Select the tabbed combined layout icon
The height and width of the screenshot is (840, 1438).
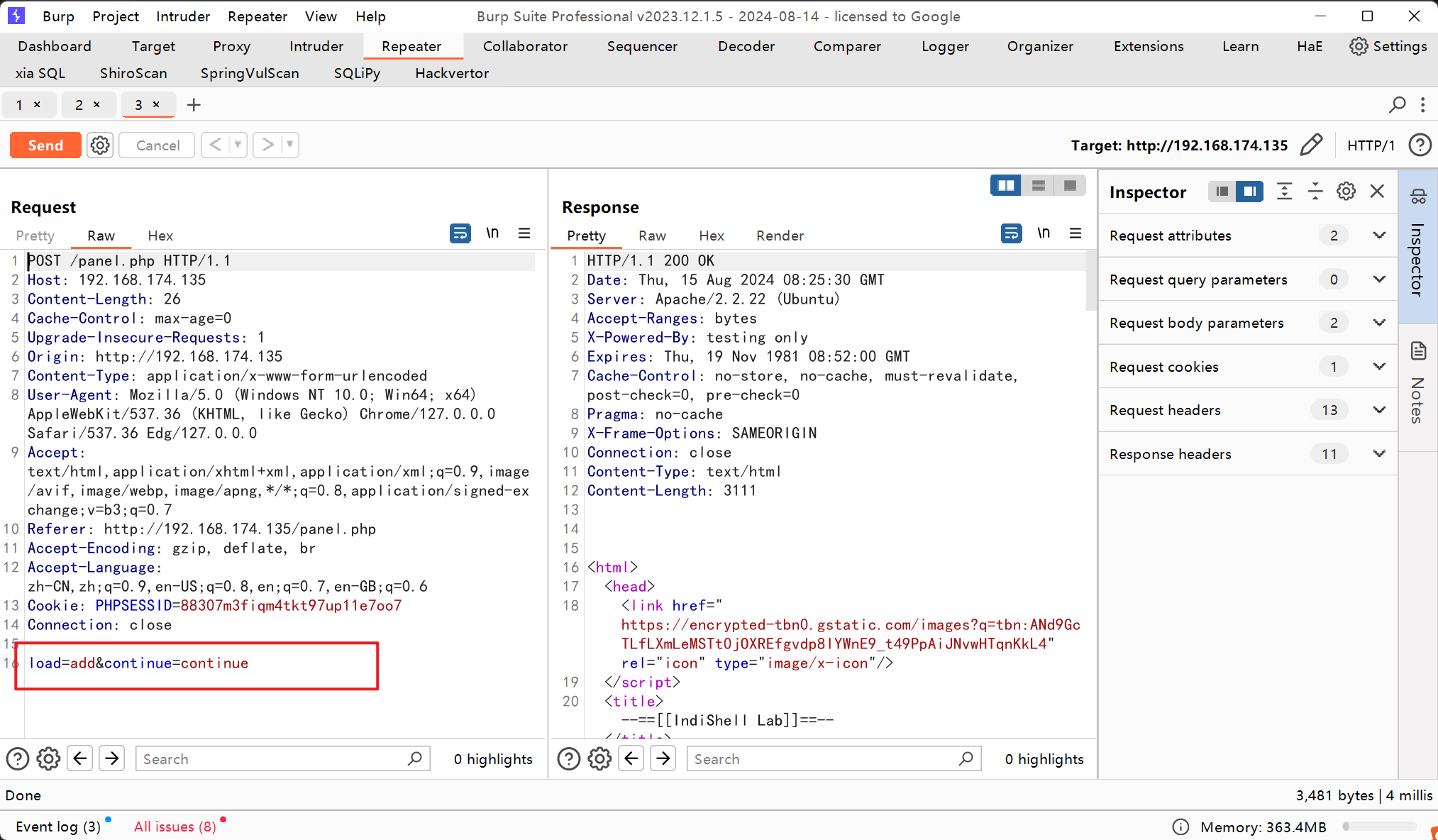tap(1070, 185)
